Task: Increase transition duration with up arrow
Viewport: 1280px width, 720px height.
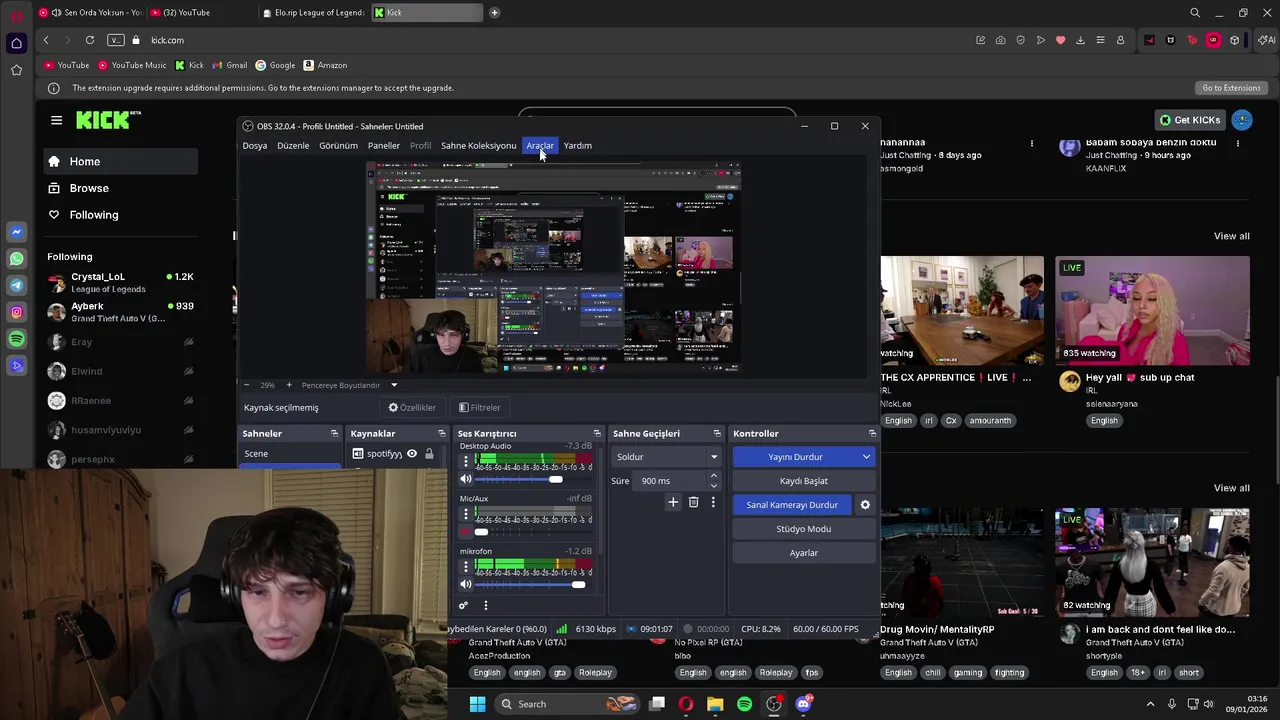Action: tap(713, 477)
